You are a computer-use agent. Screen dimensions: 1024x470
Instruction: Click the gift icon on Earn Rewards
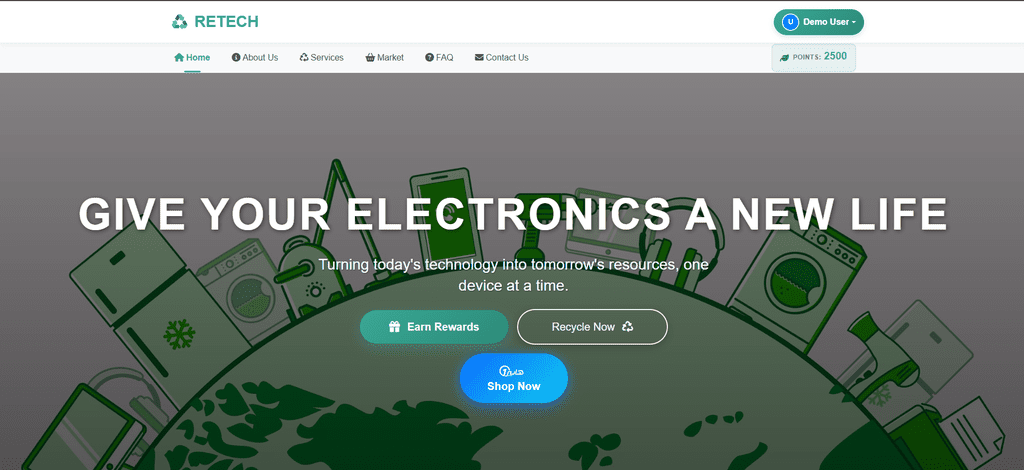(x=394, y=327)
